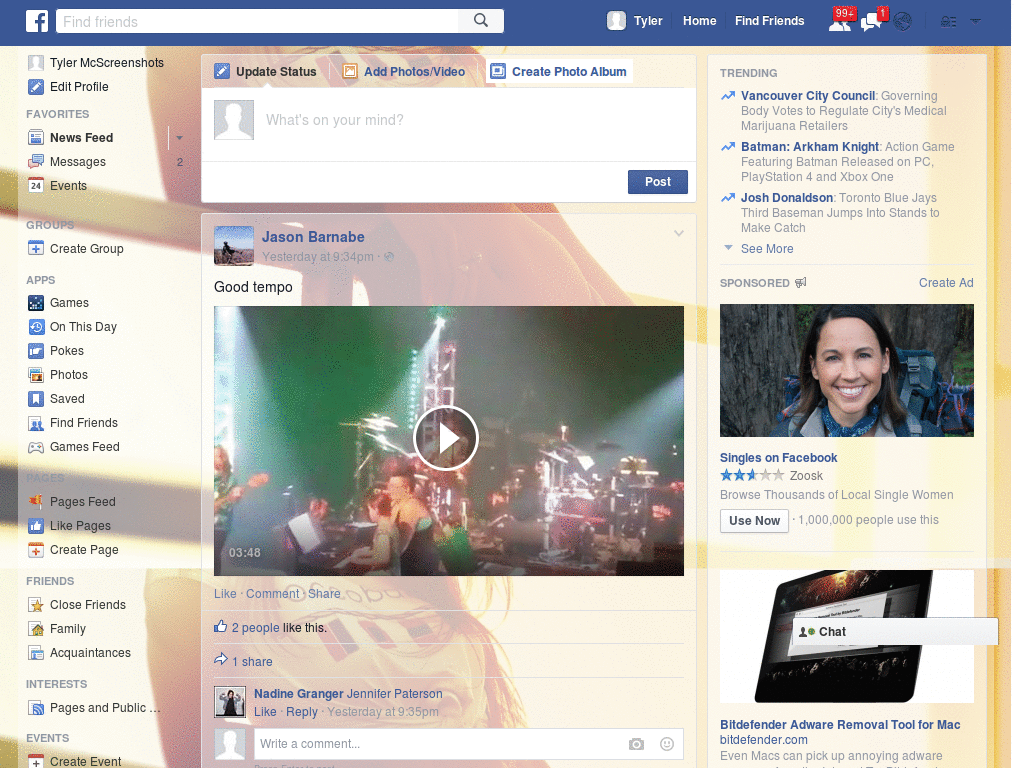Click the Write a comment field
Viewport: 1024px width, 768px height.
coord(438,744)
